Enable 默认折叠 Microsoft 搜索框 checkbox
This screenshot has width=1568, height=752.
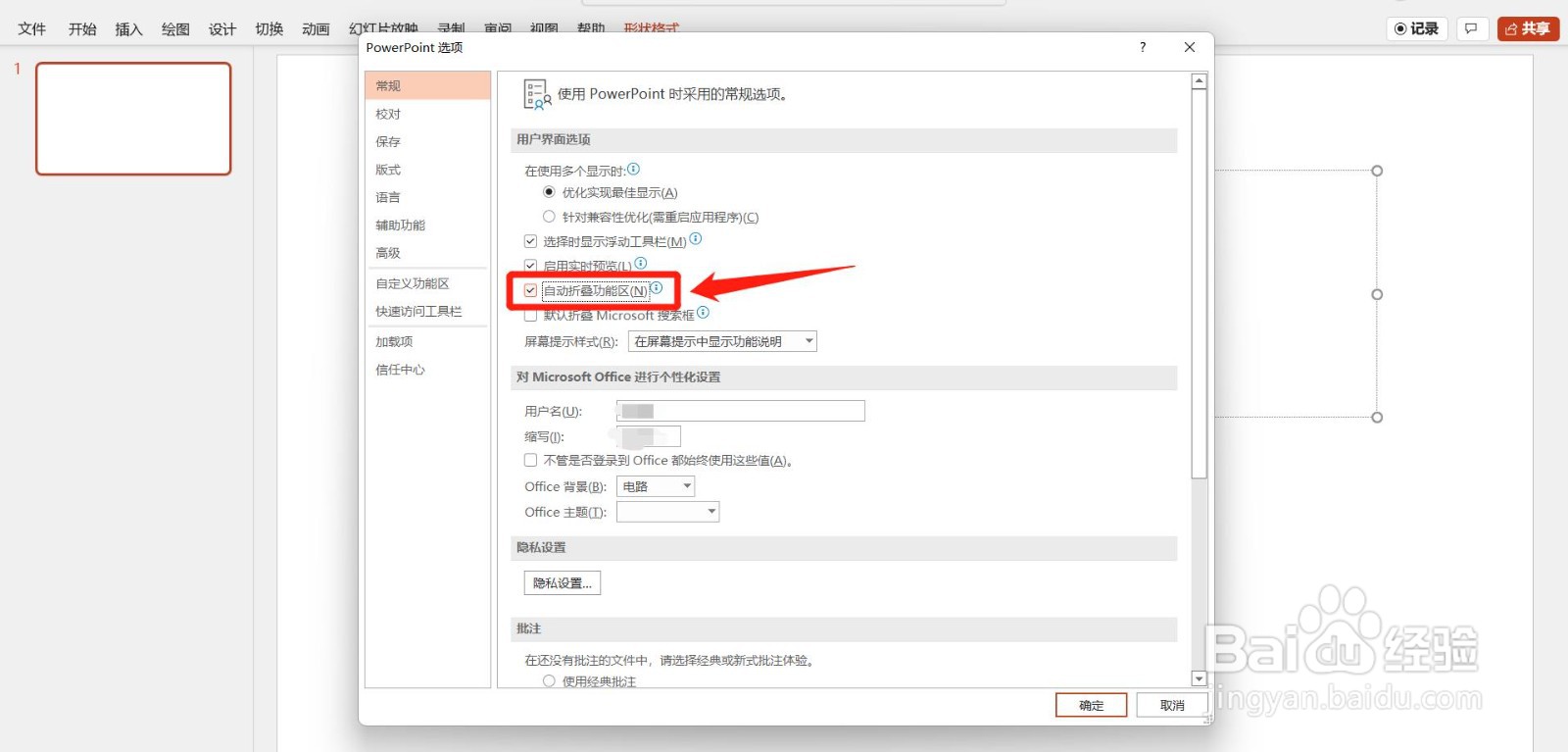point(530,316)
